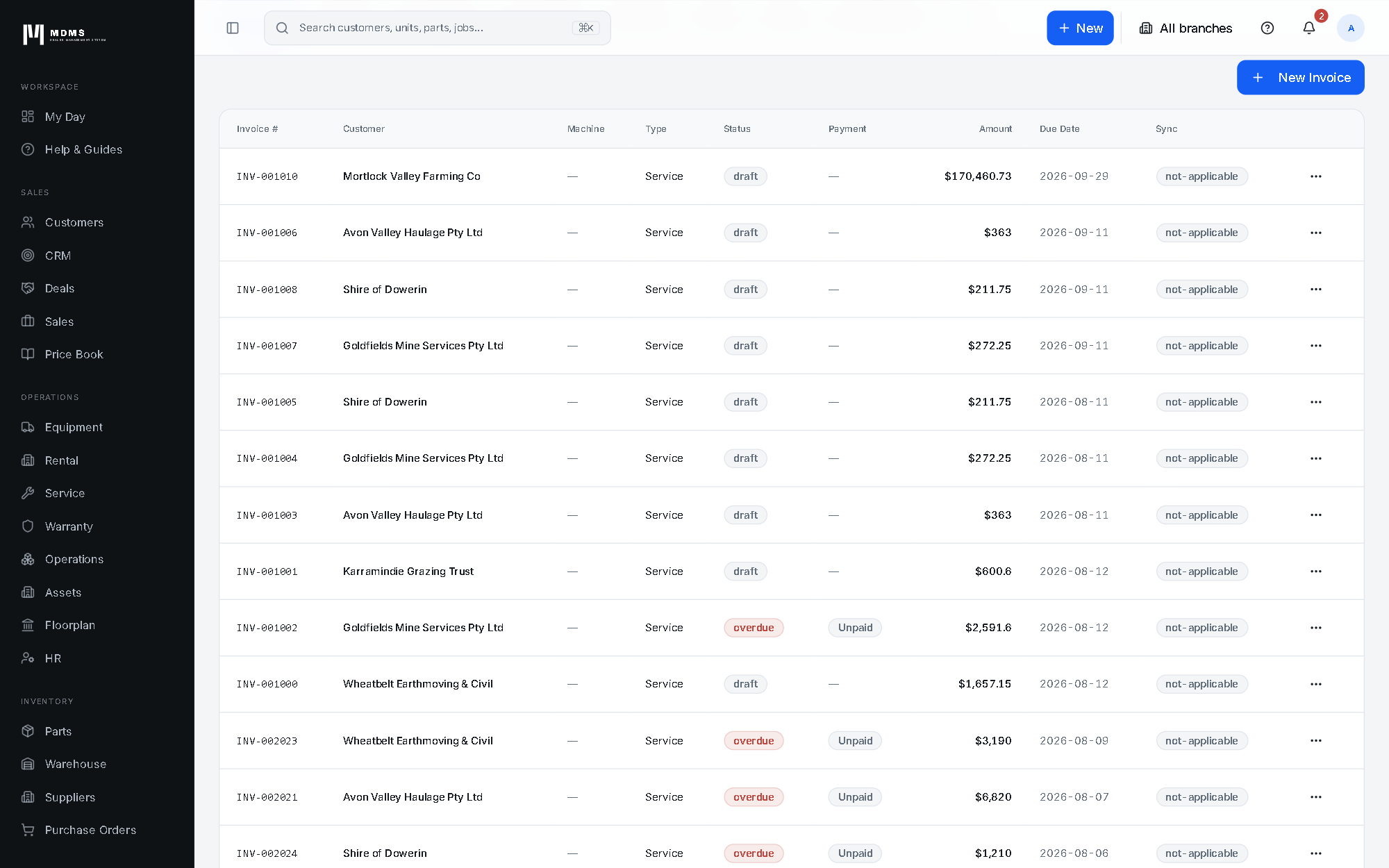Click the Invoice # column header

(x=257, y=129)
